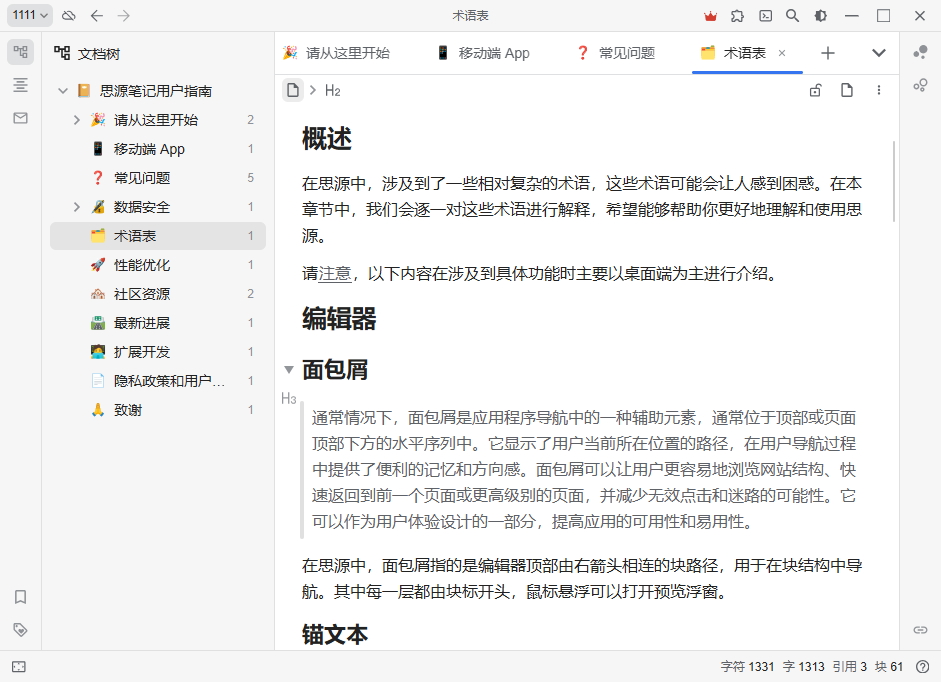Screen dimensions: 941x682
Task: Open 隐私政策和用户… in document tree
Action: point(158,381)
